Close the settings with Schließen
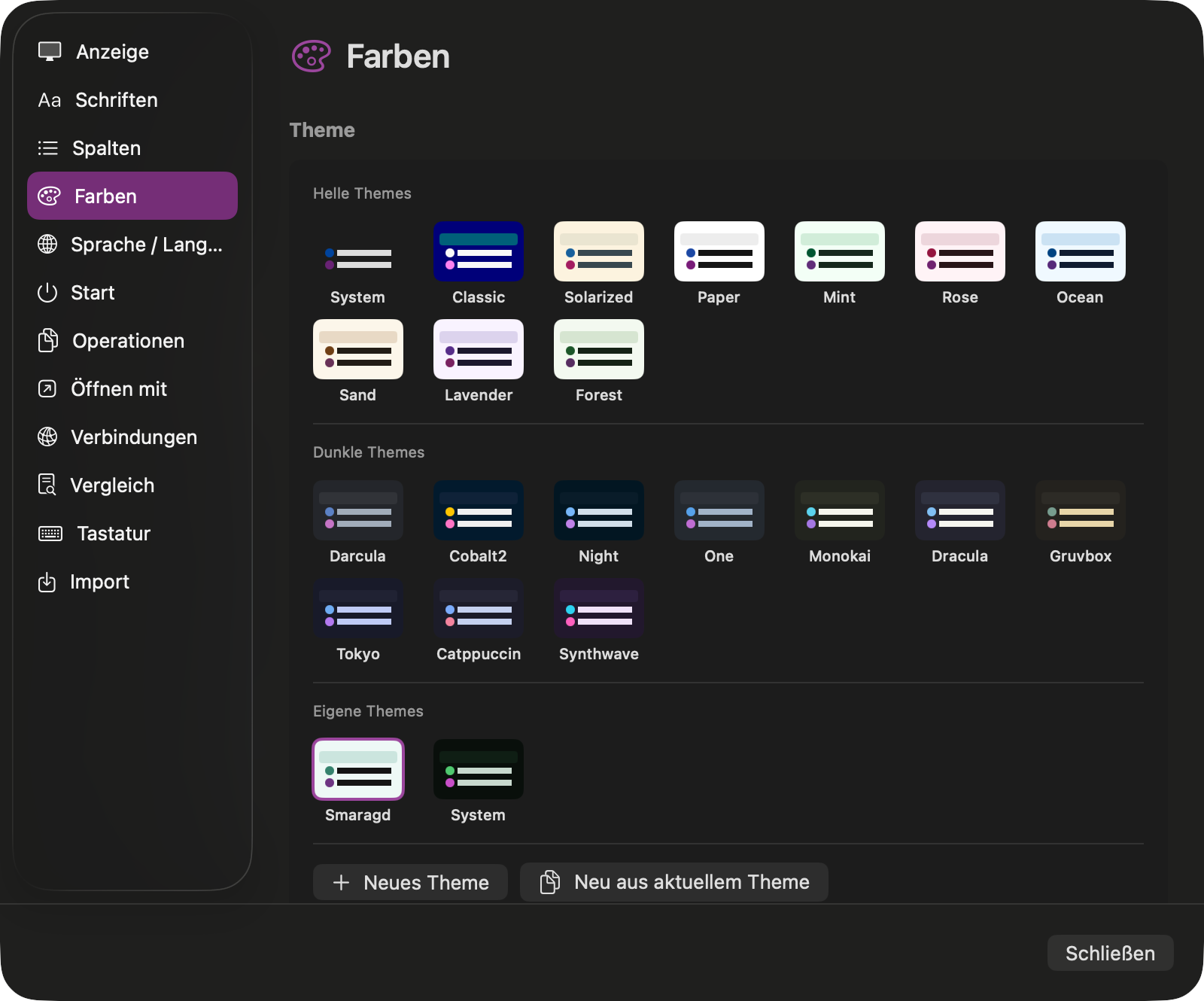 tap(1110, 953)
